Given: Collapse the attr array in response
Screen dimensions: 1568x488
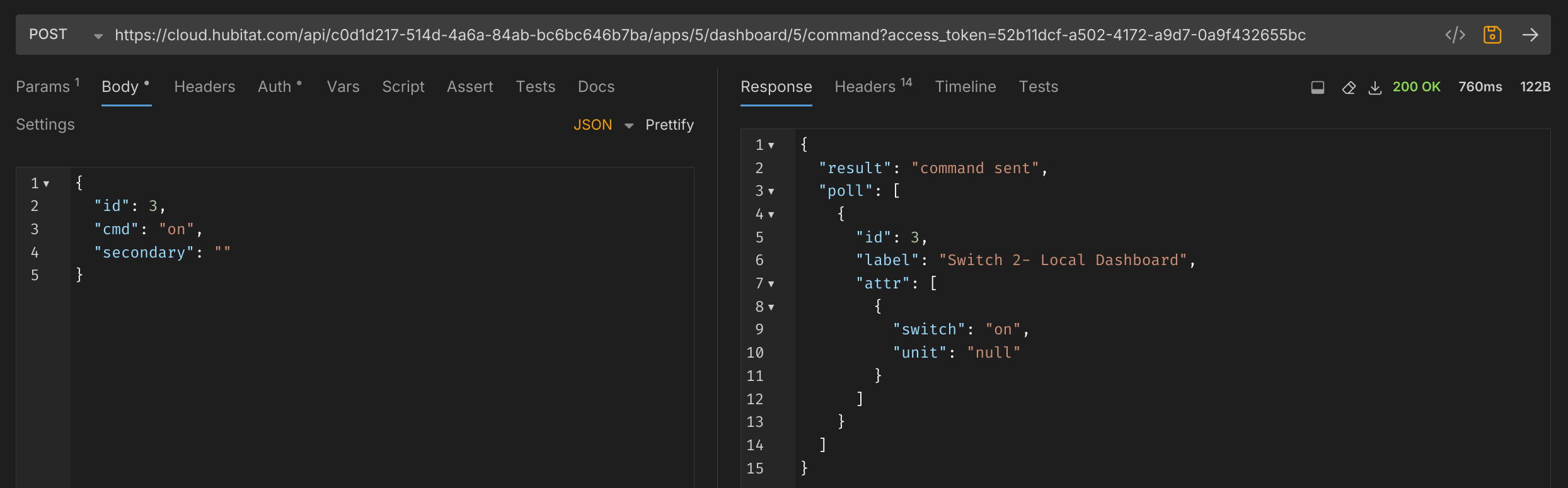Looking at the screenshot, I should pos(771,284).
